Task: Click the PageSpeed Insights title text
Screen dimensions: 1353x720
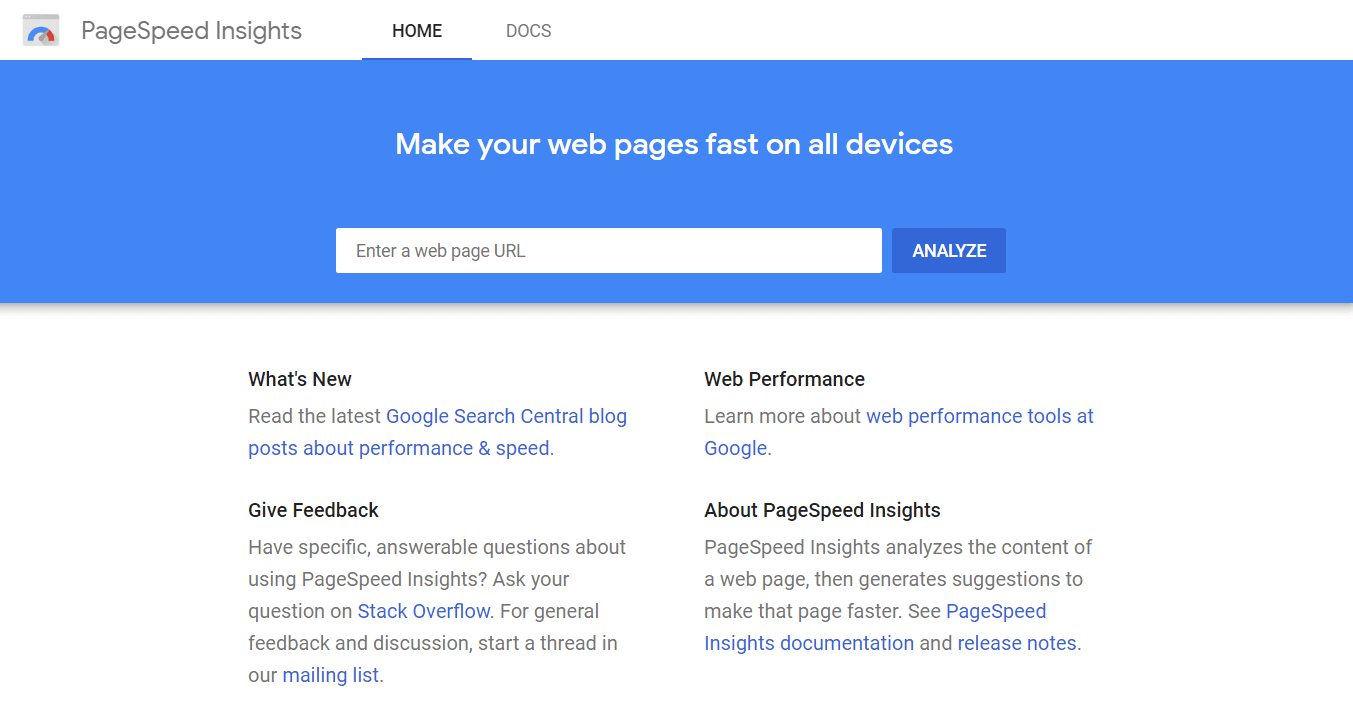Action: pos(190,31)
